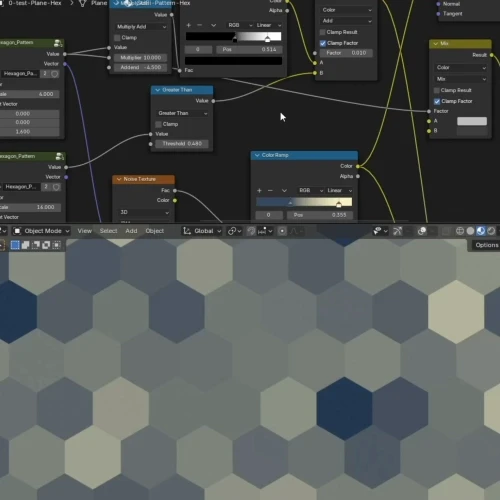Add a stop to lower Color Ramp
The height and width of the screenshot is (500, 500).
tap(259, 191)
